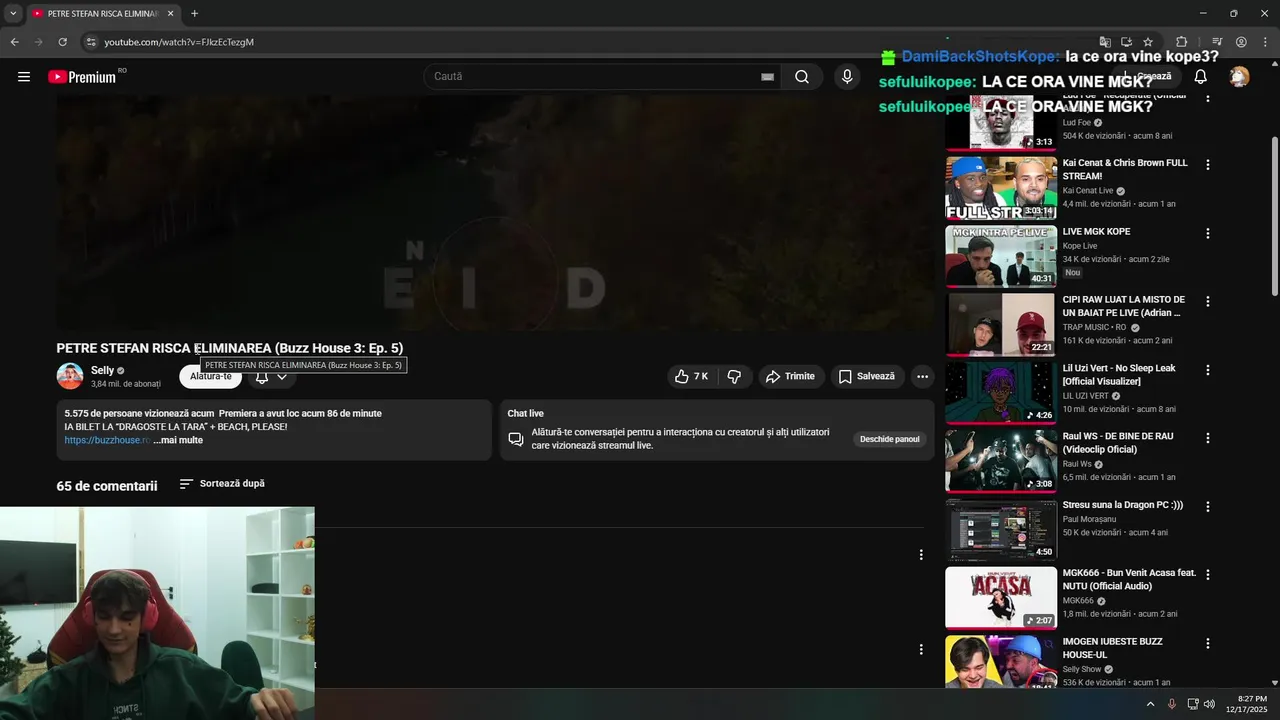Click the taskbar microphone tray icon
This screenshot has width=1280, height=720.
(x=1172, y=704)
